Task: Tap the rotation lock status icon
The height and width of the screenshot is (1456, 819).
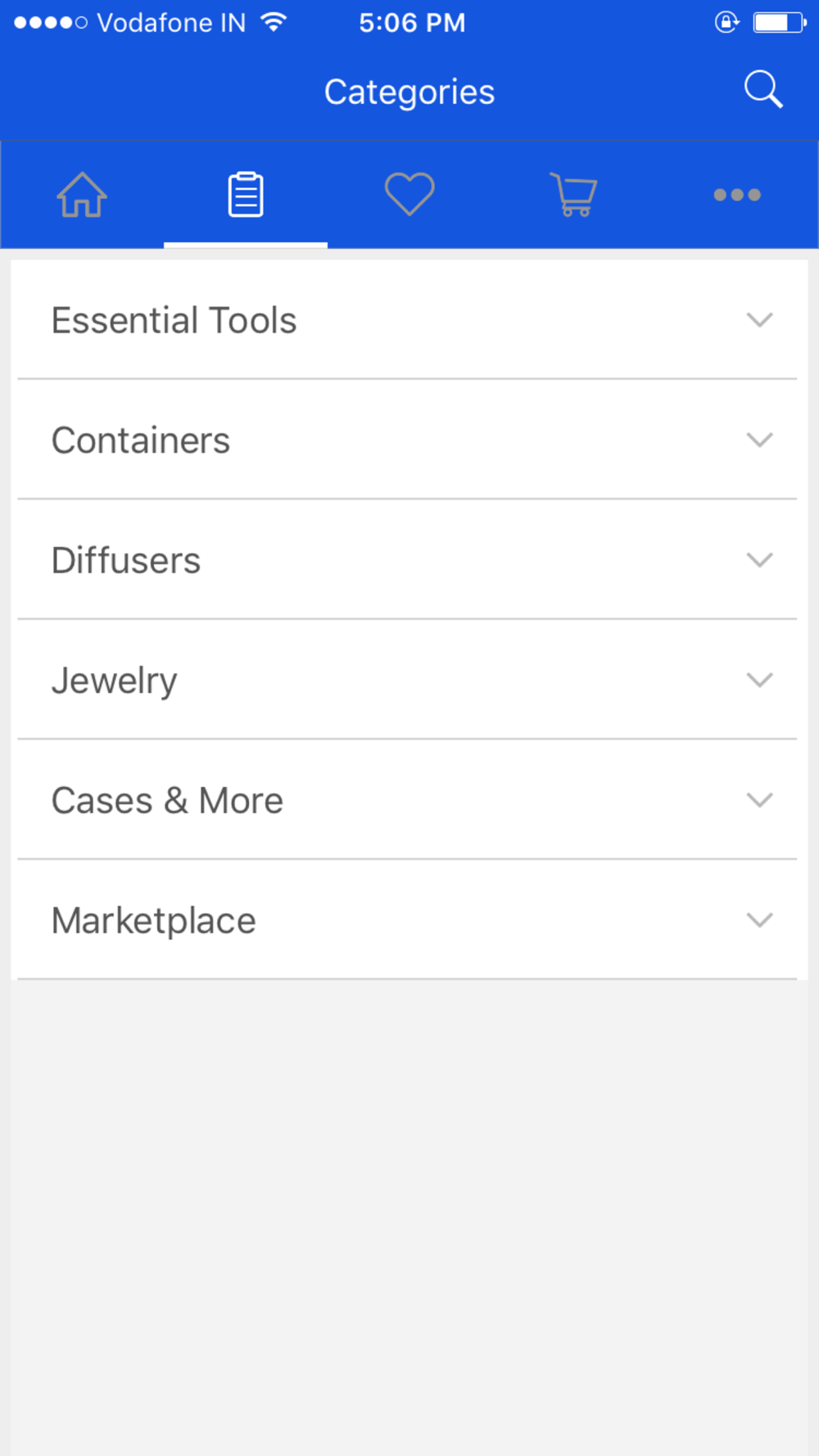Action: pyautogui.click(x=726, y=22)
